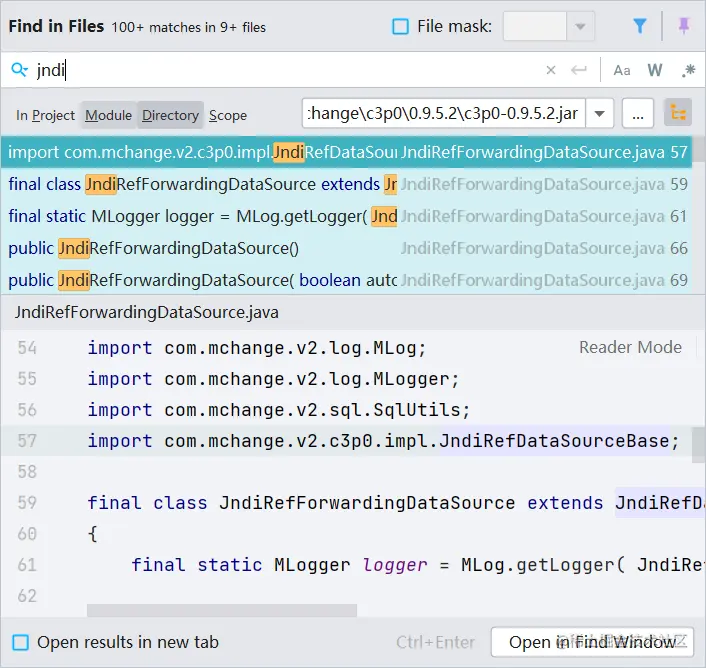Enable the File mask checkbox
The width and height of the screenshot is (706, 668).
click(x=400, y=26)
